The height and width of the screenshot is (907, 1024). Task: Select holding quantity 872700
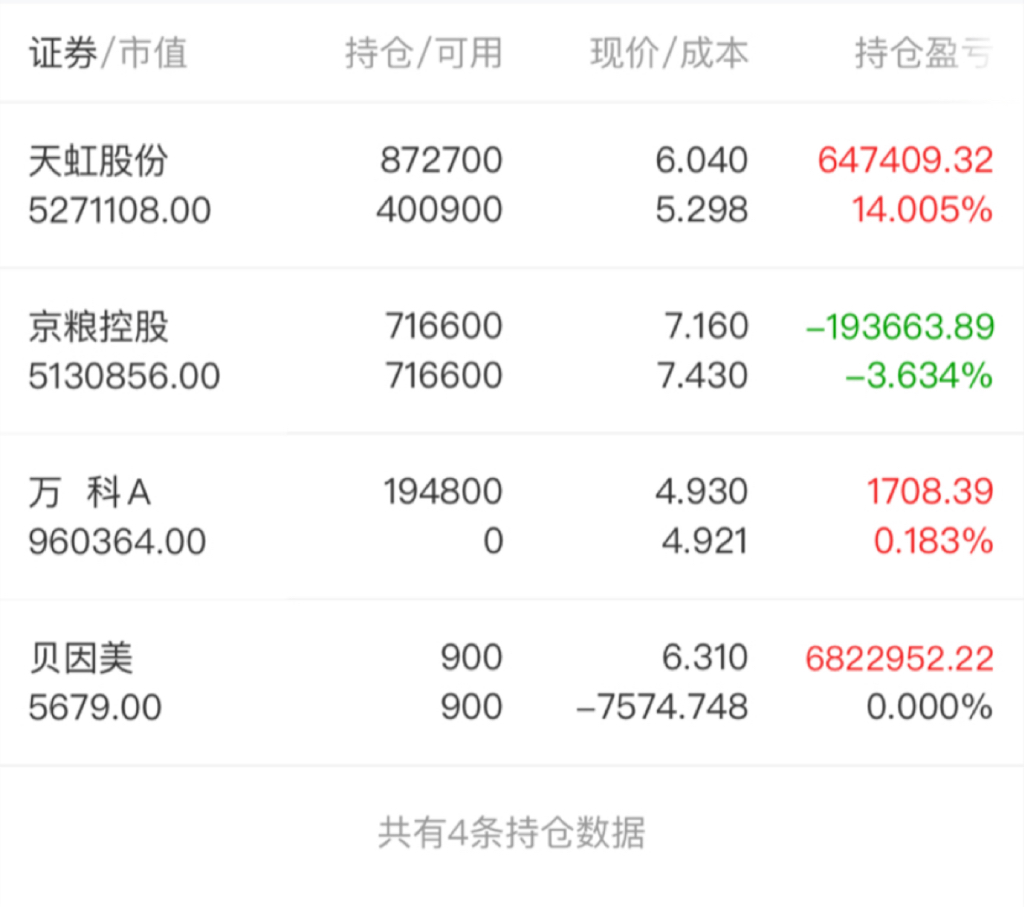point(441,160)
